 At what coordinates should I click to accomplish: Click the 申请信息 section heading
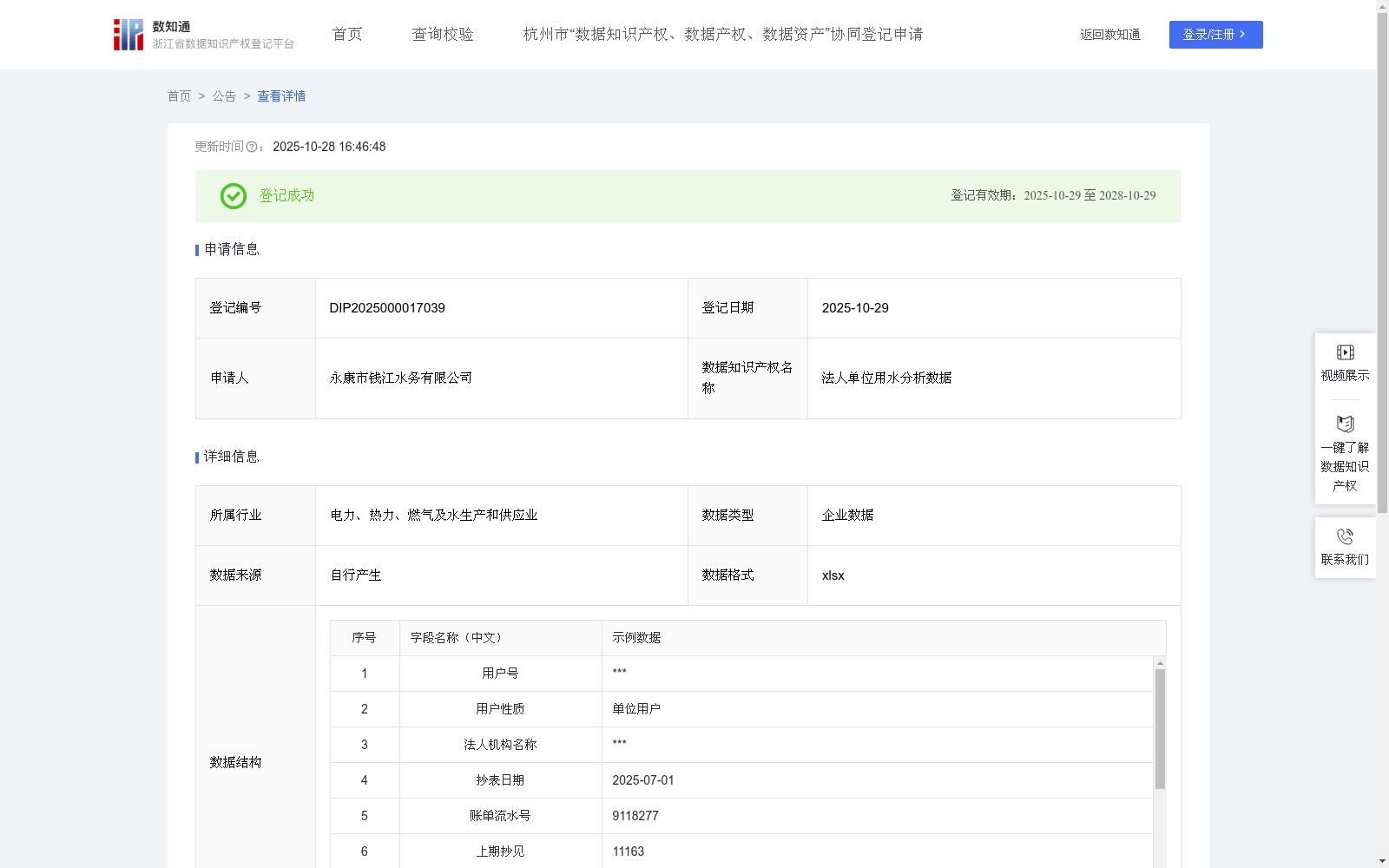pyautogui.click(x=232, y=250)
